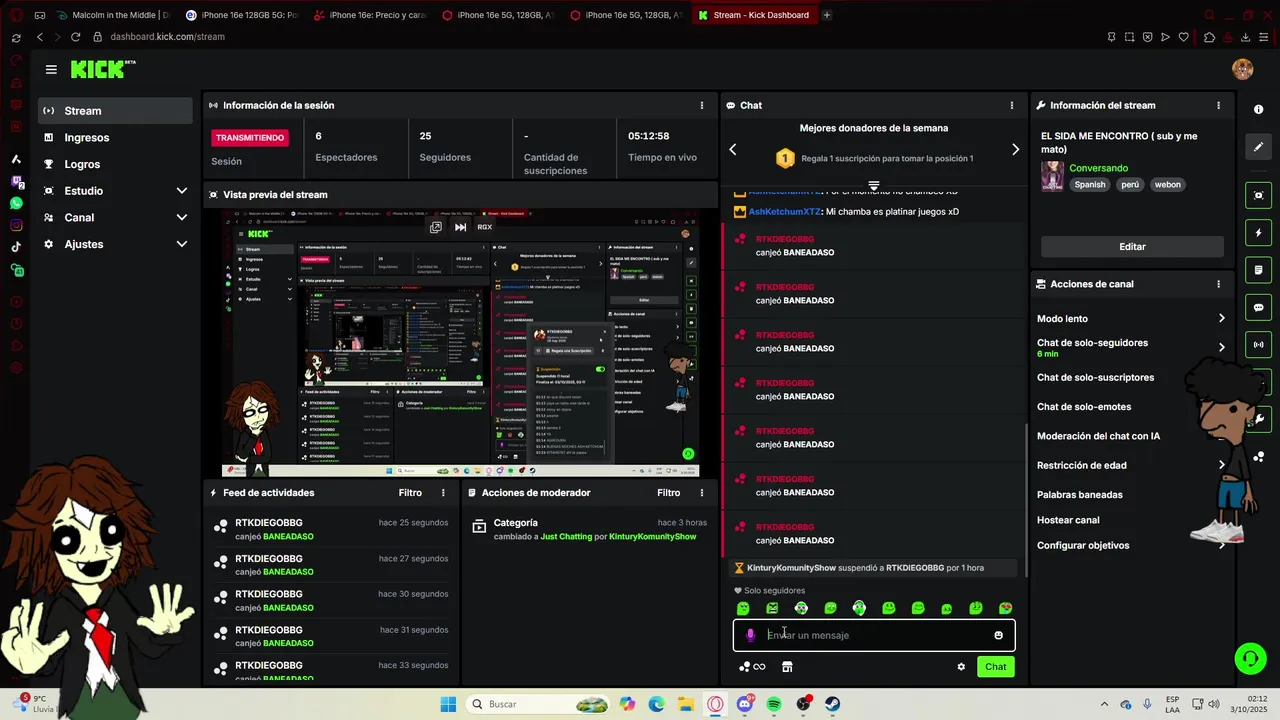Screen dimensions: 1280x720
Task: Click the pencil edit icon in the right sidebar
Action: [1258, 146]
